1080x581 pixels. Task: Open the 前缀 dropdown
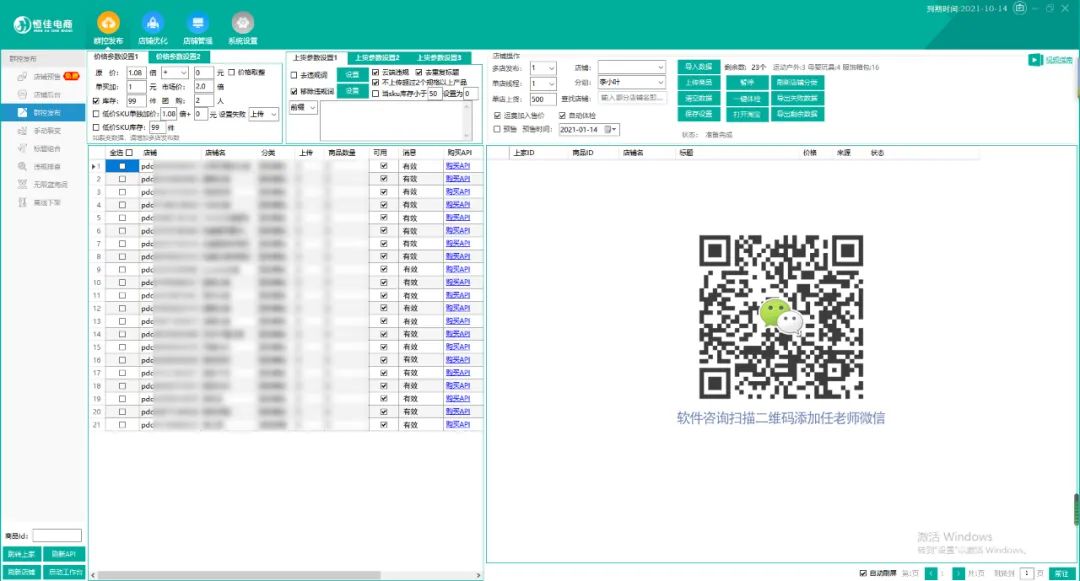click(303, 107)
